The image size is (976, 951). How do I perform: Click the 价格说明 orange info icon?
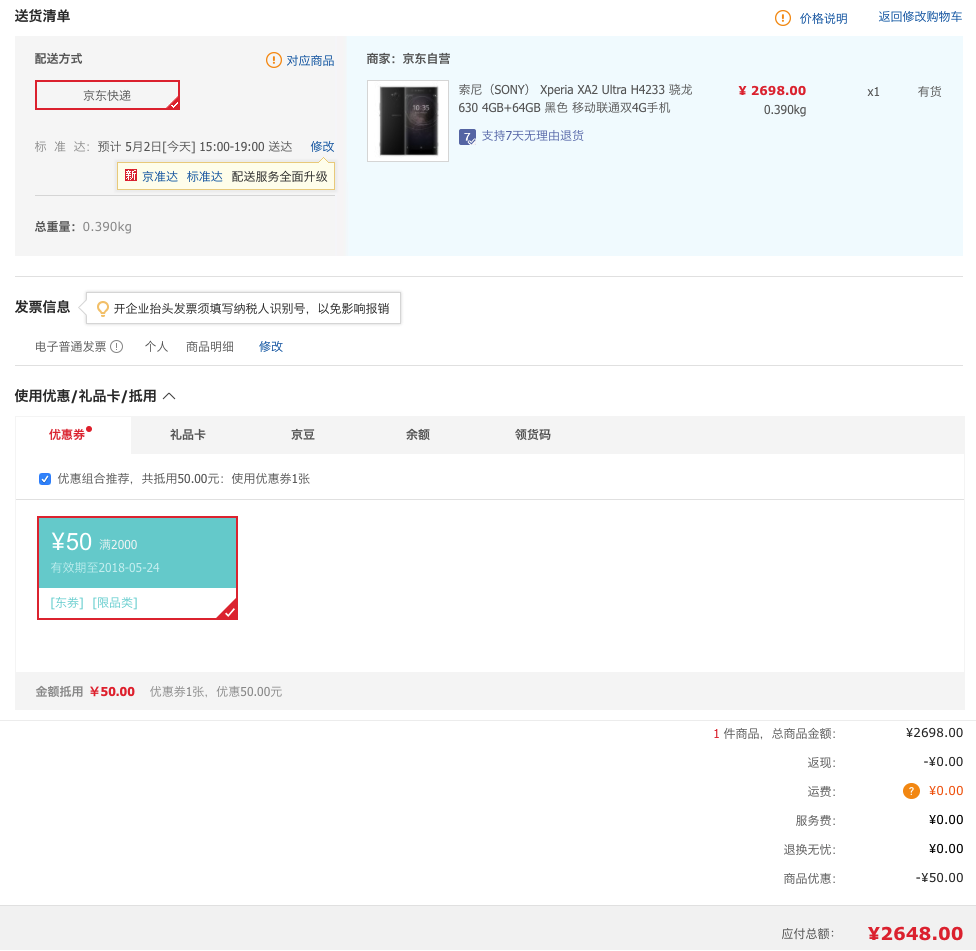(783, 18)
